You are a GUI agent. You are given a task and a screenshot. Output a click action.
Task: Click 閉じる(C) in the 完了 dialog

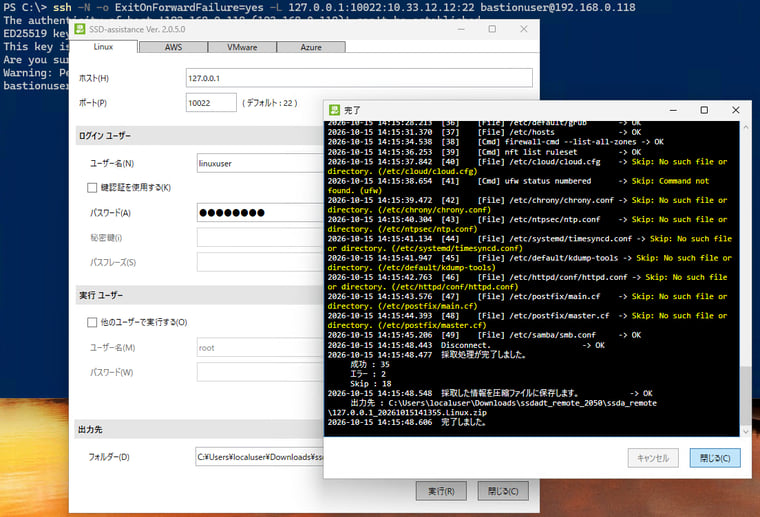point(715,458)
